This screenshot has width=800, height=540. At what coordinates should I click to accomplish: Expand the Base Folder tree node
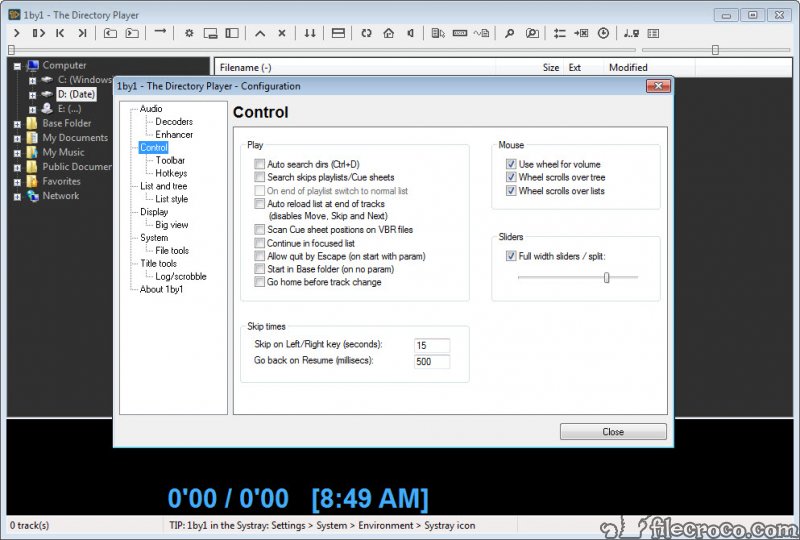(x=17, y=124)
